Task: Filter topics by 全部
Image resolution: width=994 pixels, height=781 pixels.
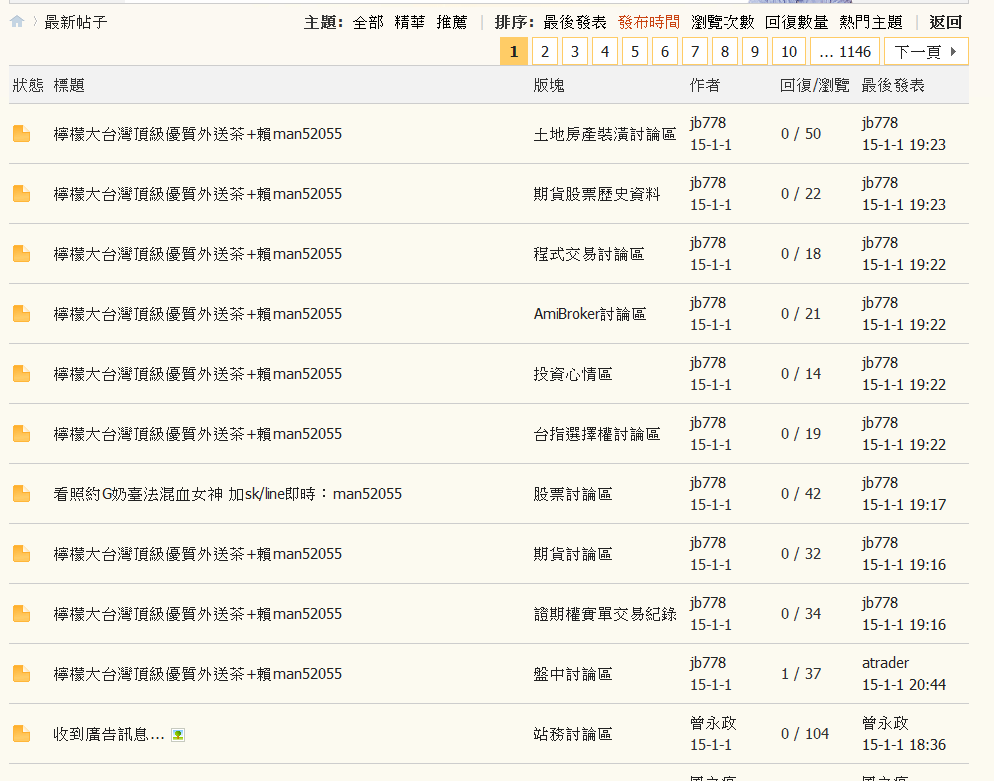Action: tap(368, 22)
